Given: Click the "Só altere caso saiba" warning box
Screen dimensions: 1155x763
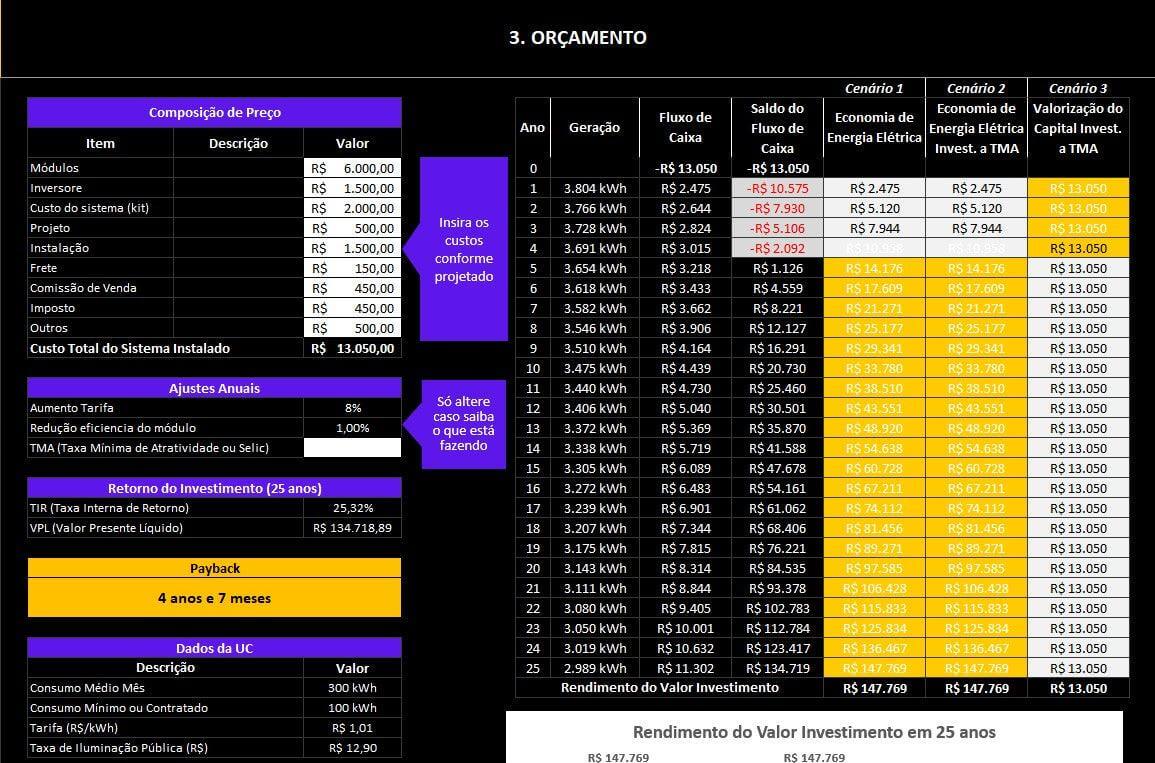Looking at the screenshot, I should 464,423.
